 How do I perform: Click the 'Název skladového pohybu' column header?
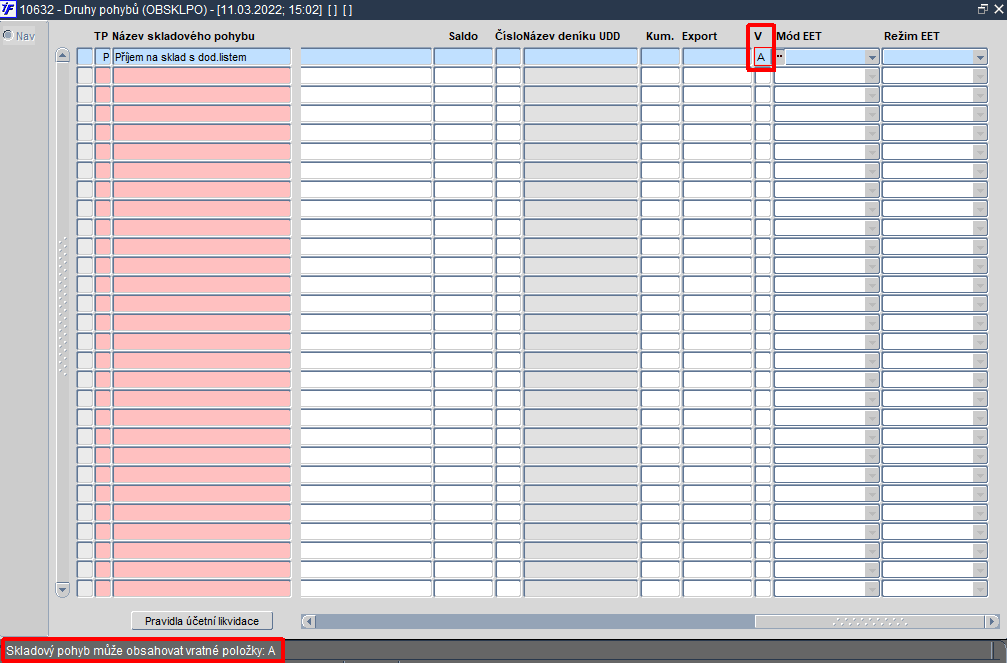183,36
